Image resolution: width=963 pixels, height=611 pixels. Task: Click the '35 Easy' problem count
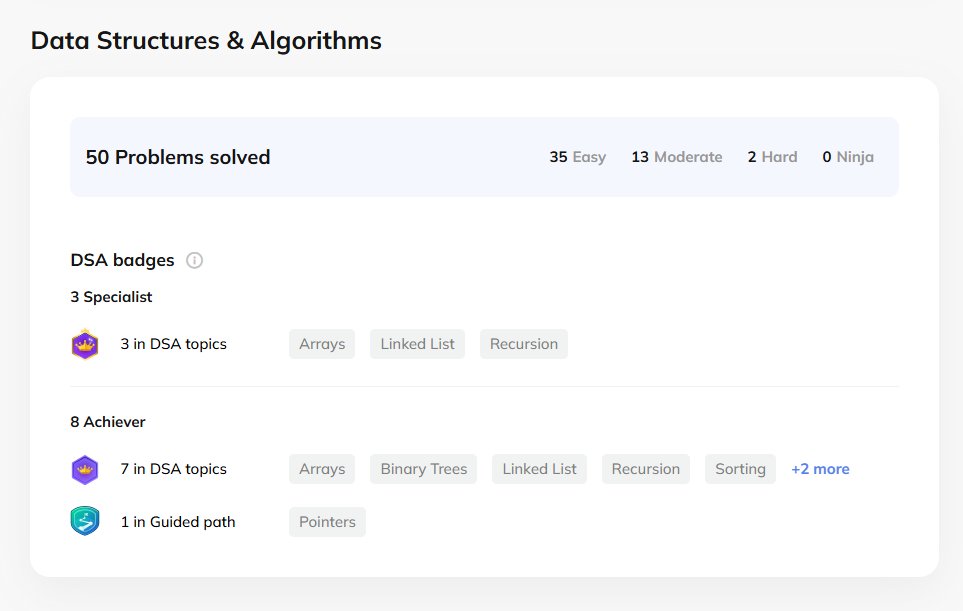[577, 157]
